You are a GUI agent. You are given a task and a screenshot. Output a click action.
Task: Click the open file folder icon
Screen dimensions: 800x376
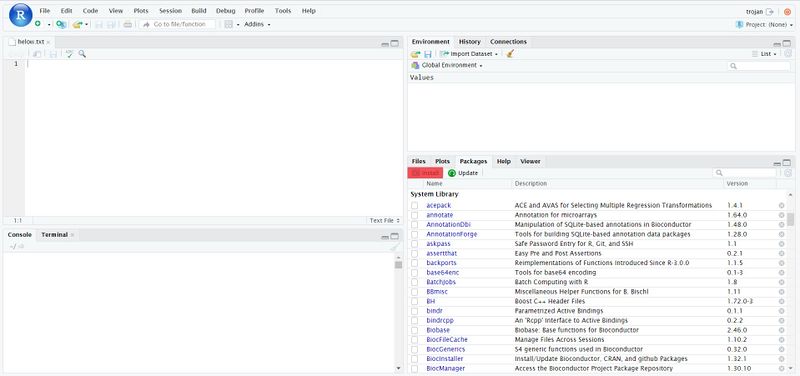77,24
